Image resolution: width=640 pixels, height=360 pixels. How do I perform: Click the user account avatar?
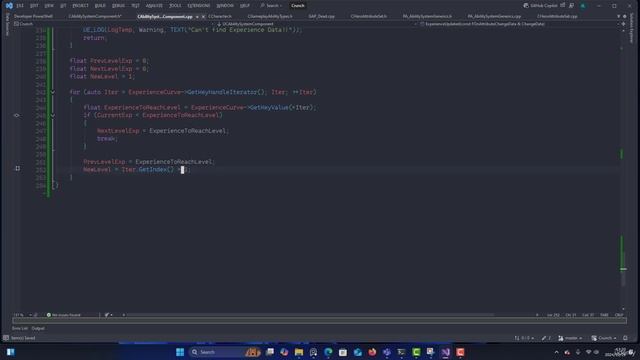point(583,6)
